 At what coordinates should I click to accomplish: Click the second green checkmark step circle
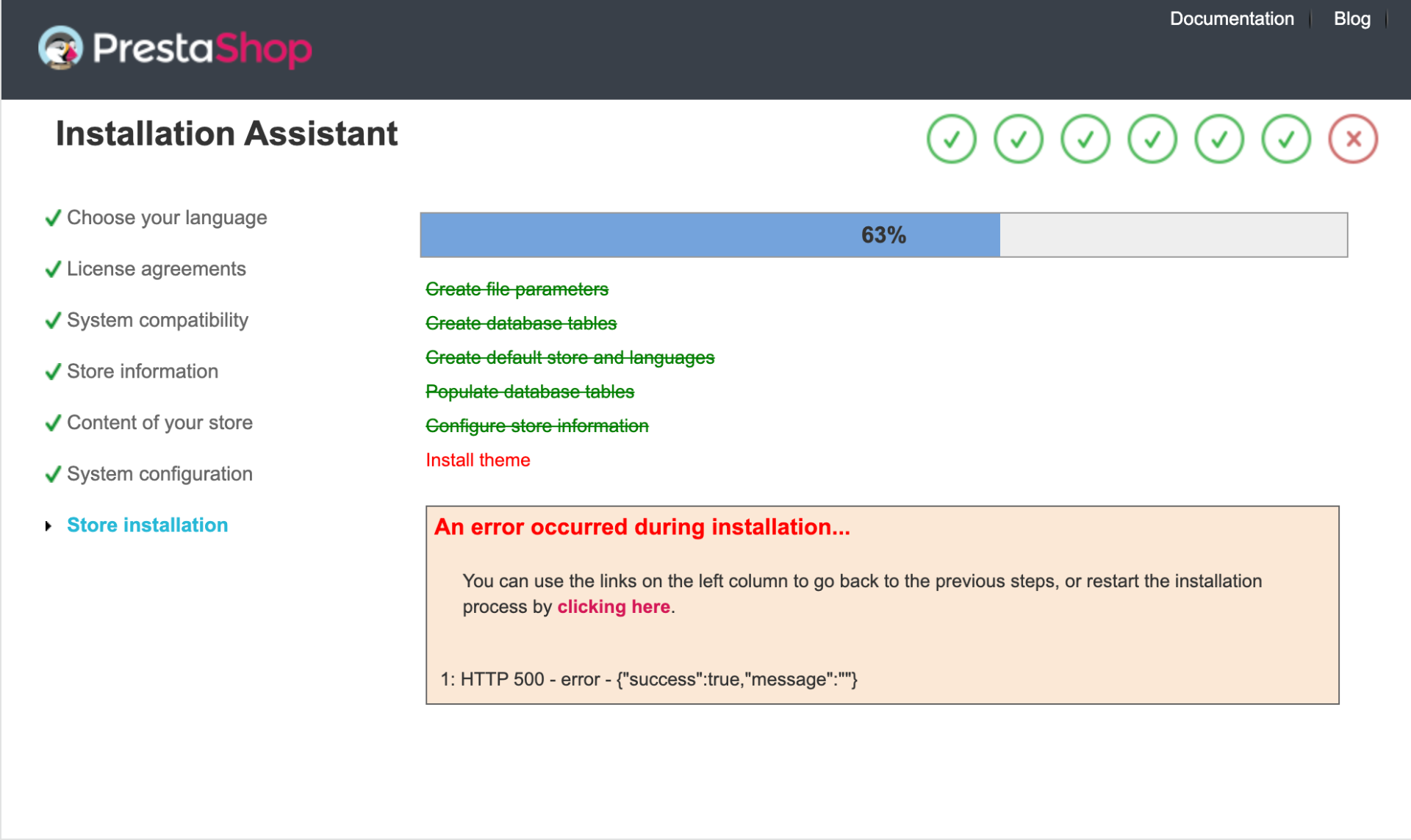tap(1019, 139)
